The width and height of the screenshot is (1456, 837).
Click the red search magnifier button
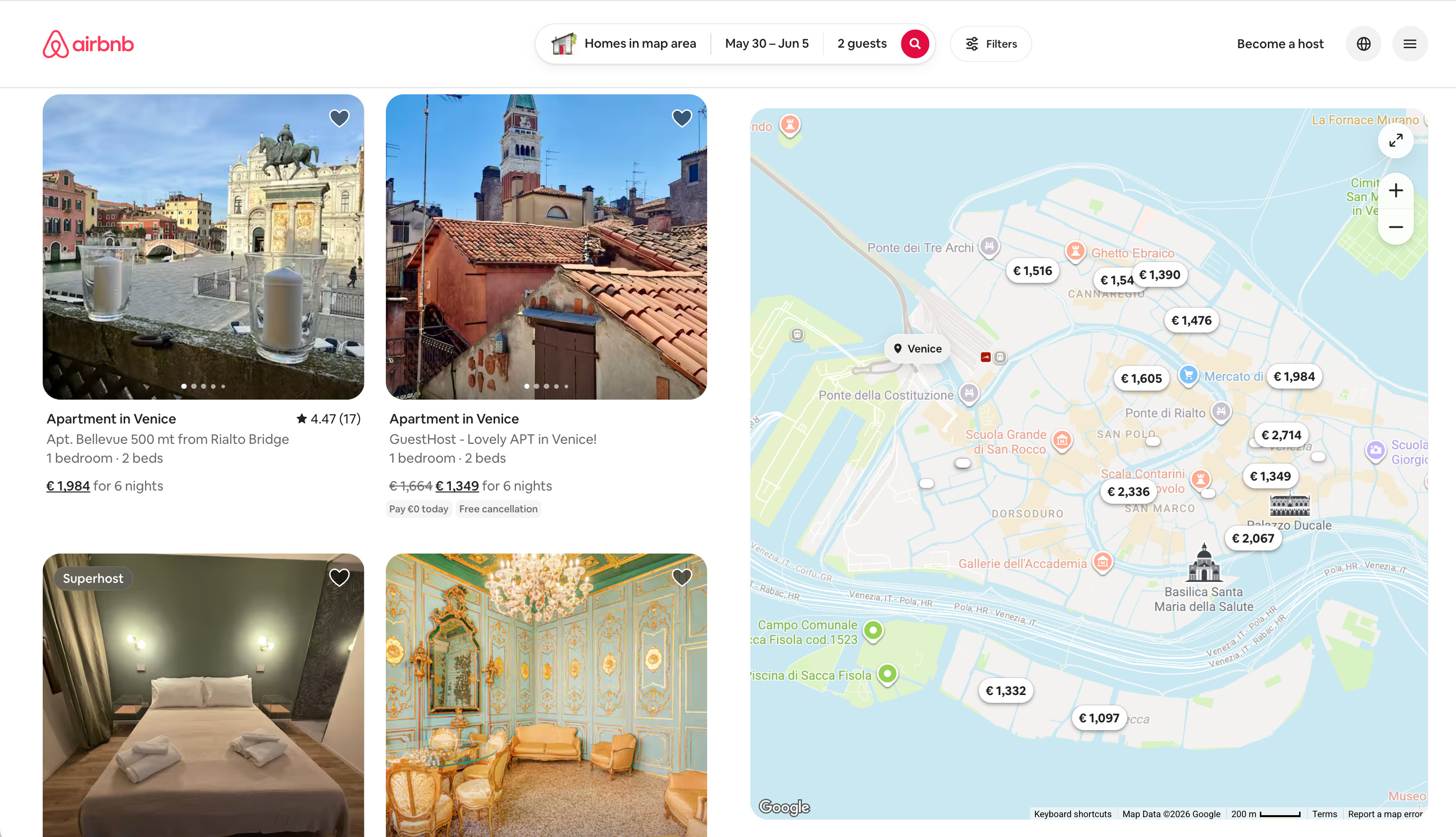(914, 44)
